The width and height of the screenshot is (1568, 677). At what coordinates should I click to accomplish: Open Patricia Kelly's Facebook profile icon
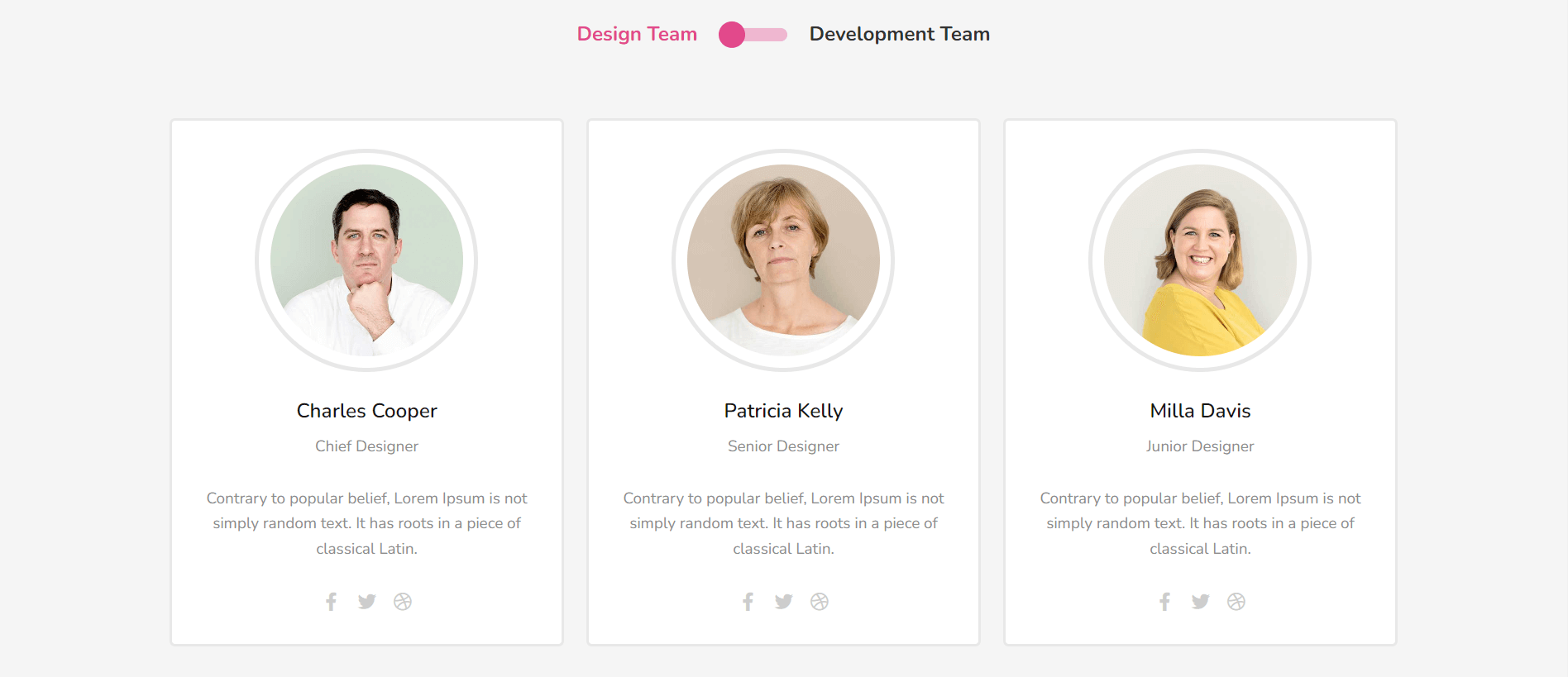coord(748,602)
